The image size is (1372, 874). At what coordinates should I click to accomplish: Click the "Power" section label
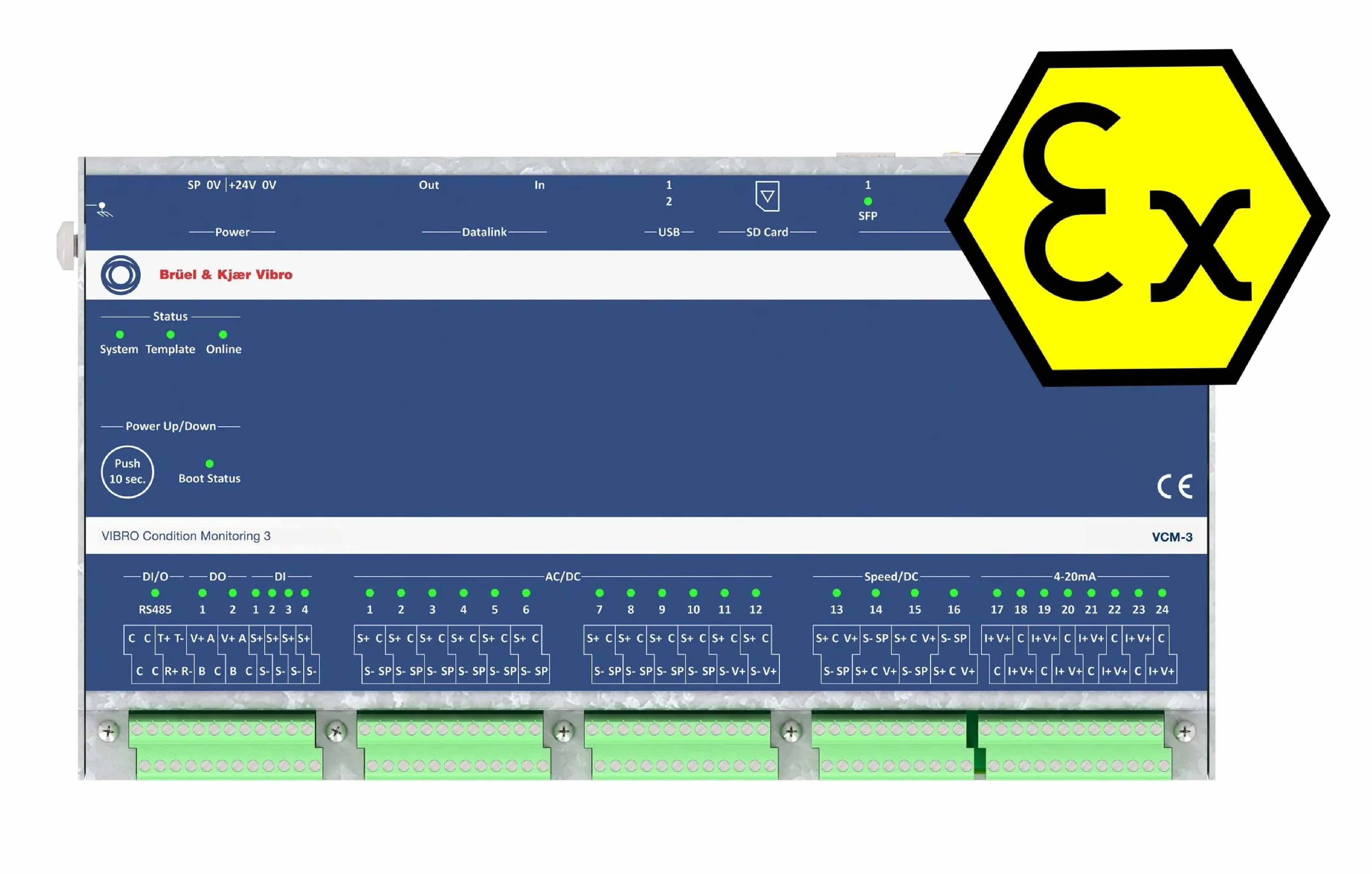pos(232,232)
